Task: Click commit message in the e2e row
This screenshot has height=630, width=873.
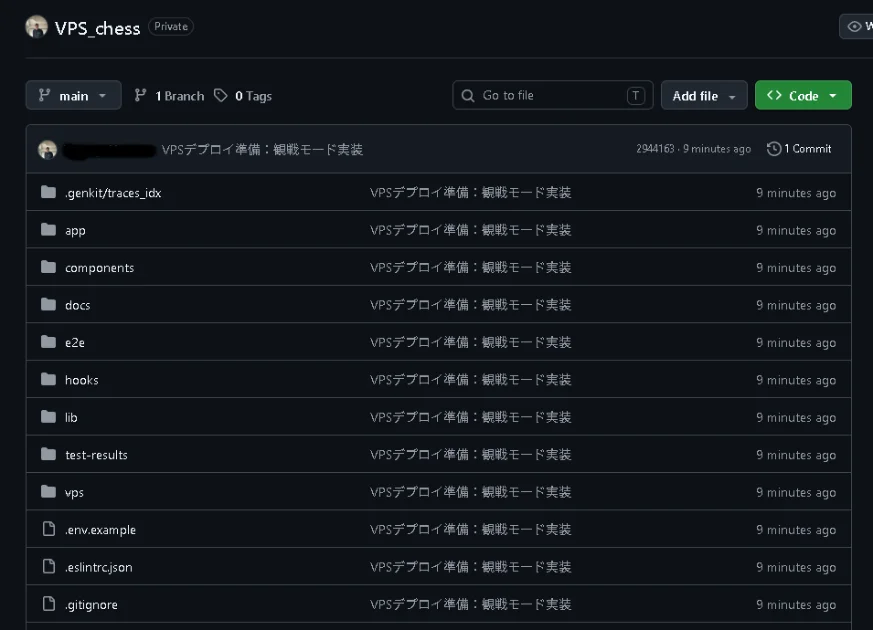Action: click(x=470, y=342)
